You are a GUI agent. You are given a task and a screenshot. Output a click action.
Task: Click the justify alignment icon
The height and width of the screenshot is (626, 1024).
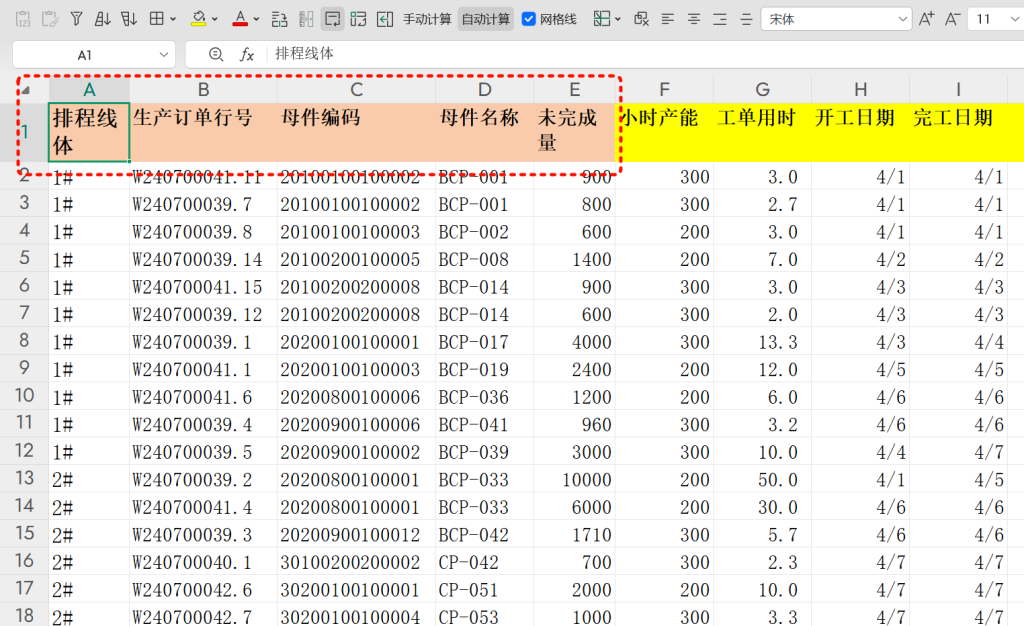(x=746, y=19)
